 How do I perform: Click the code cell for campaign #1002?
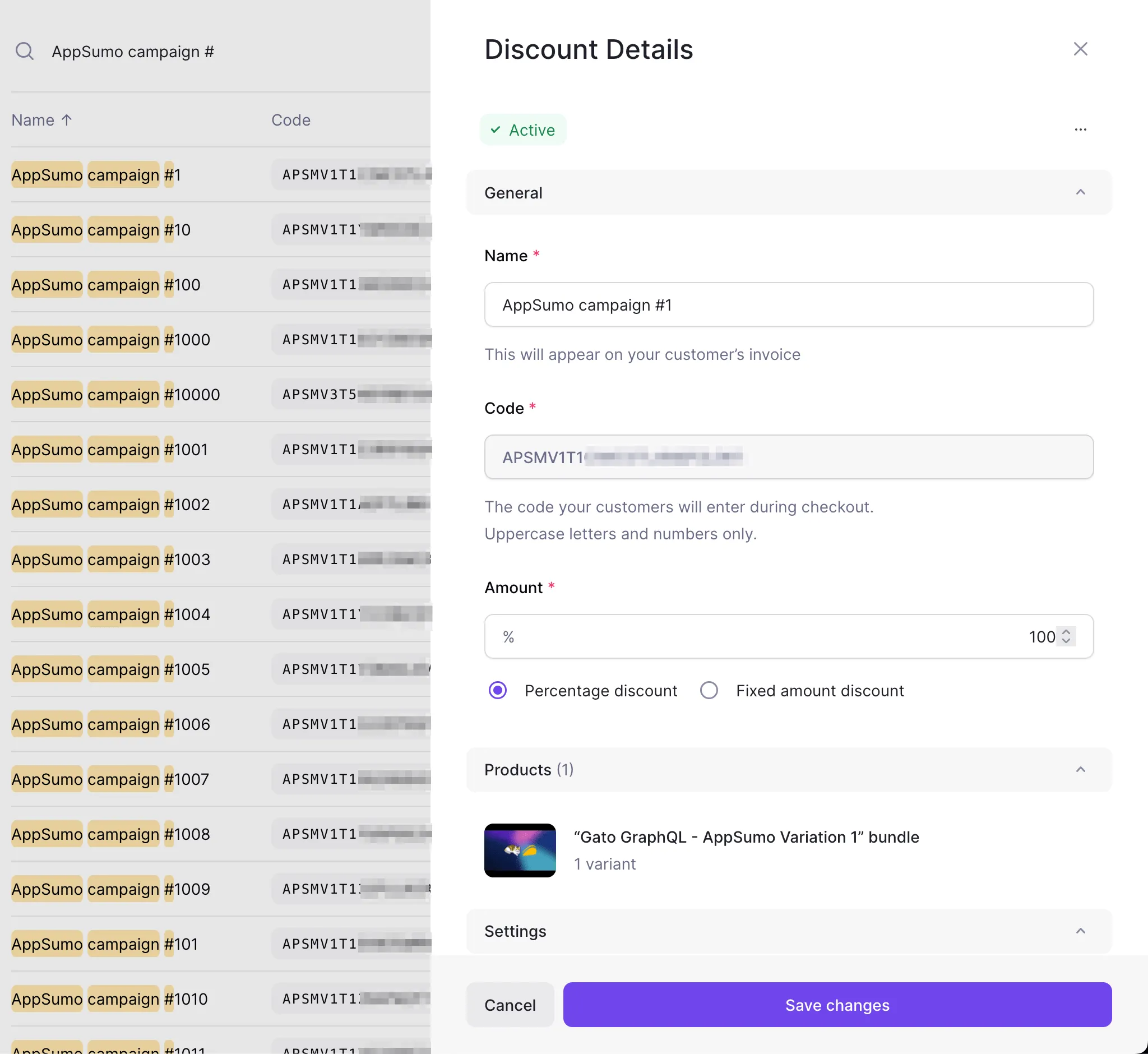pyautogui.click(x=351, y=504)
